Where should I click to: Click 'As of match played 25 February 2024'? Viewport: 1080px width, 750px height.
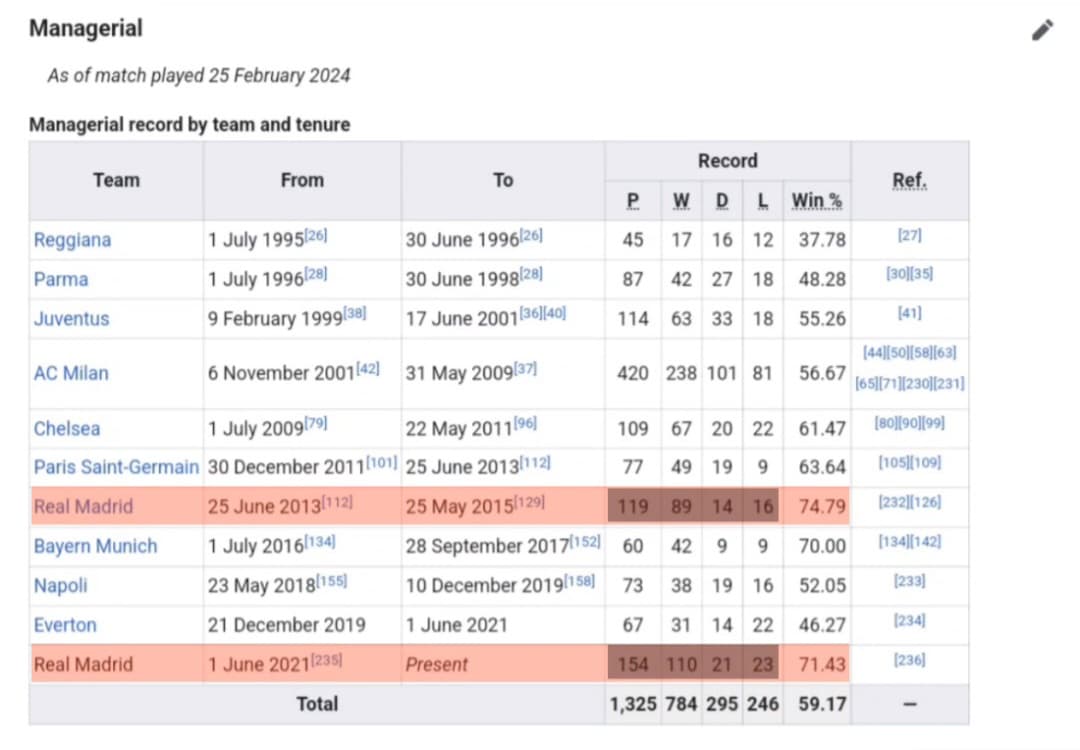click(198, 75)
